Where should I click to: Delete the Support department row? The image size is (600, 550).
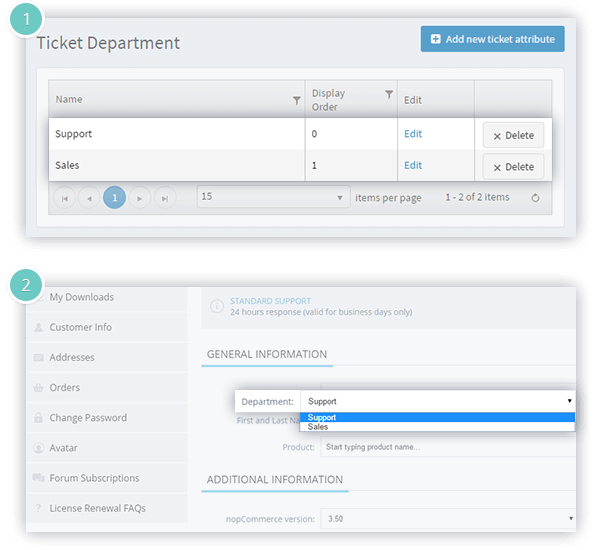(513, 135)
